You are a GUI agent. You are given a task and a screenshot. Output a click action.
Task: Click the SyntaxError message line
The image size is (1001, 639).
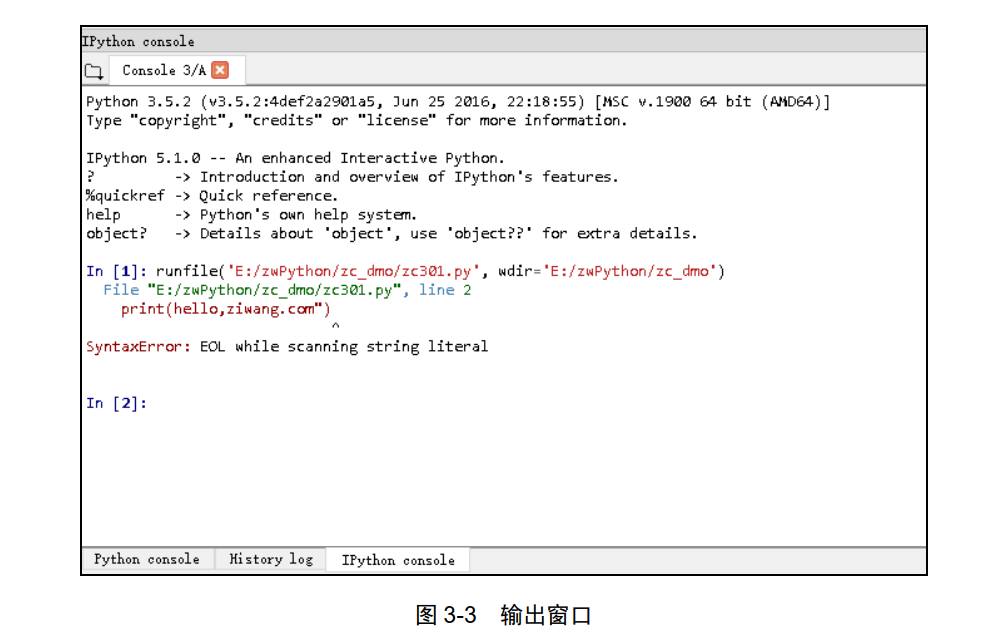[287, 347]
